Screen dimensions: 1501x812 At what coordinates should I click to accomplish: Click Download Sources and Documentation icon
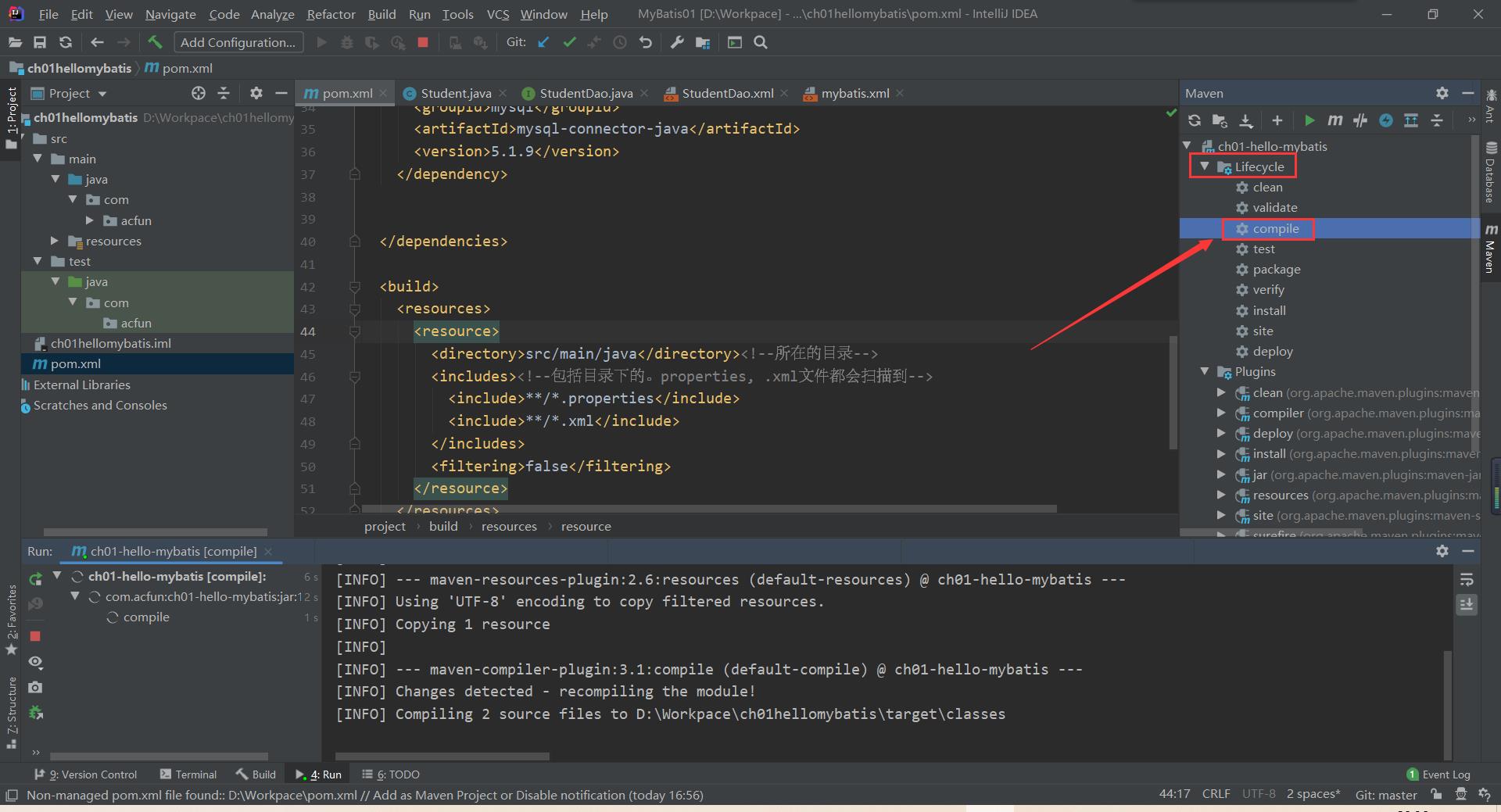click(1246, 120)
